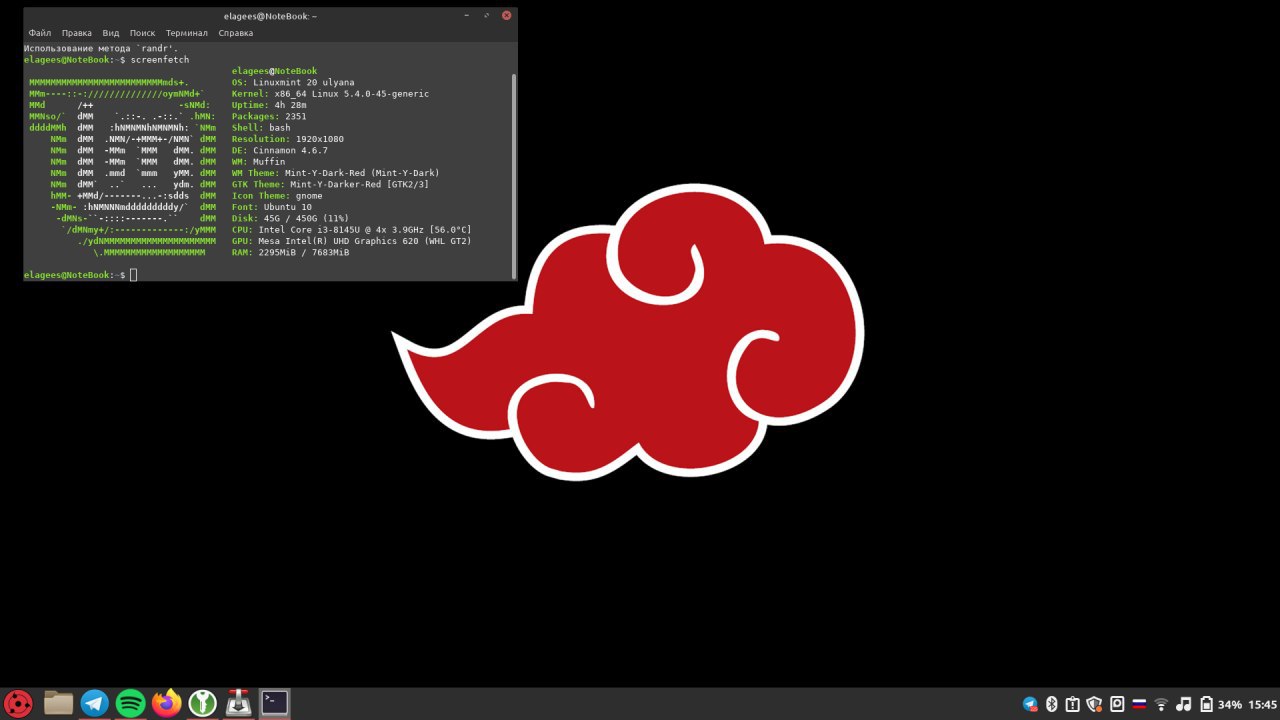The image size is (1280, 720).
Task: Switch keyboard layout via Russian flag
Action: point(1139,704)
